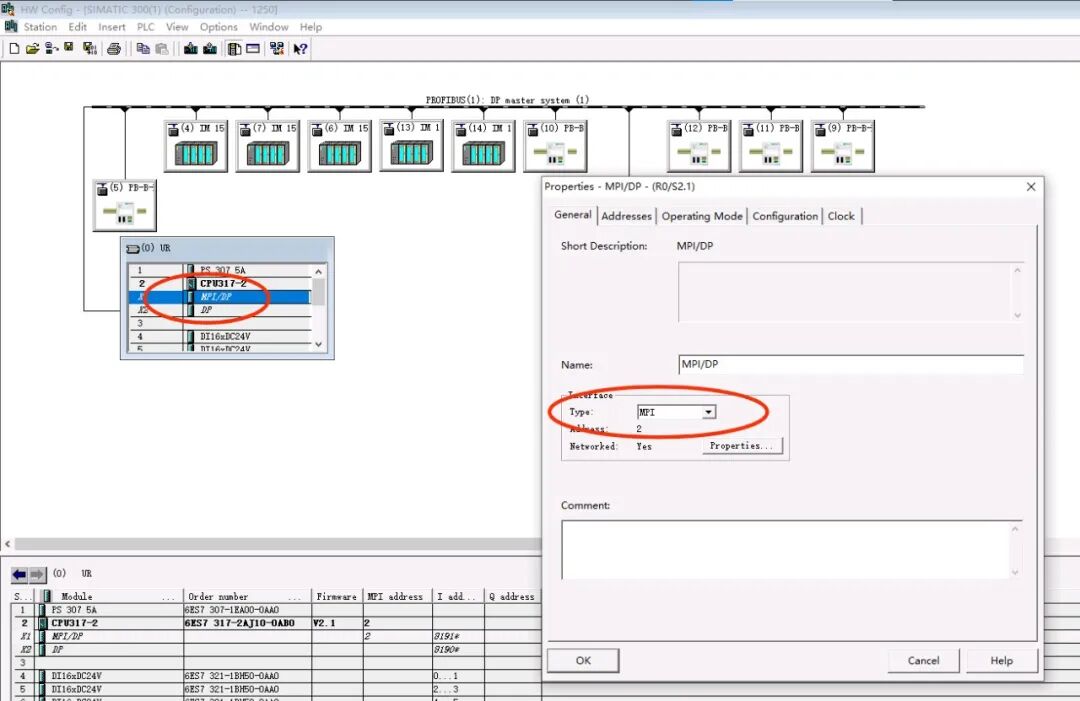Click the New station toolbar icon
The width and height of the screenshot is (1080, 701).
tap(14, 49)
